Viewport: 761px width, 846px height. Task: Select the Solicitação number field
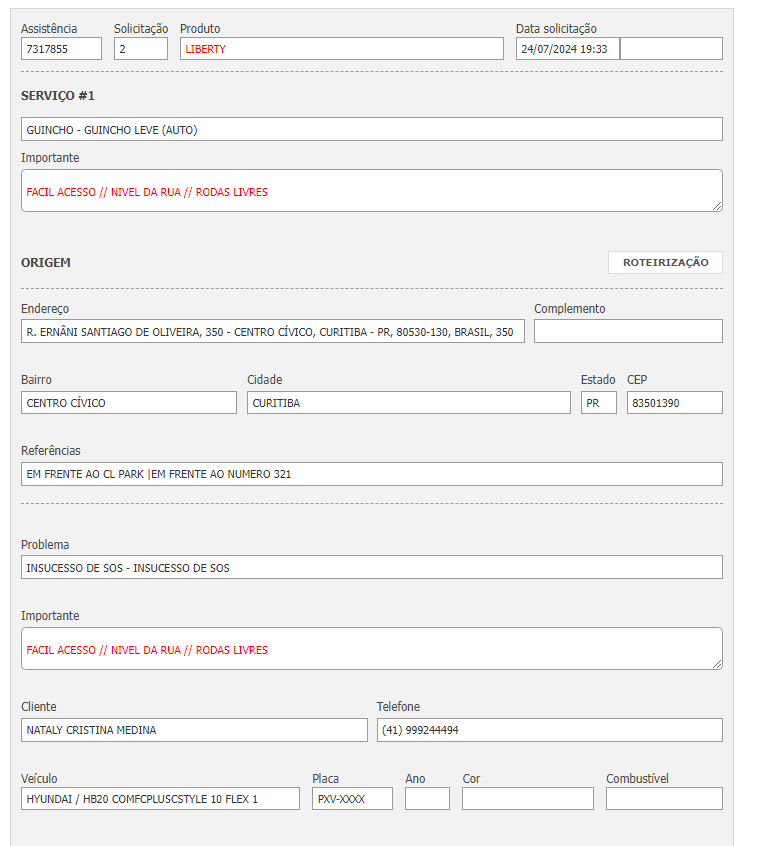coord(140,49)
